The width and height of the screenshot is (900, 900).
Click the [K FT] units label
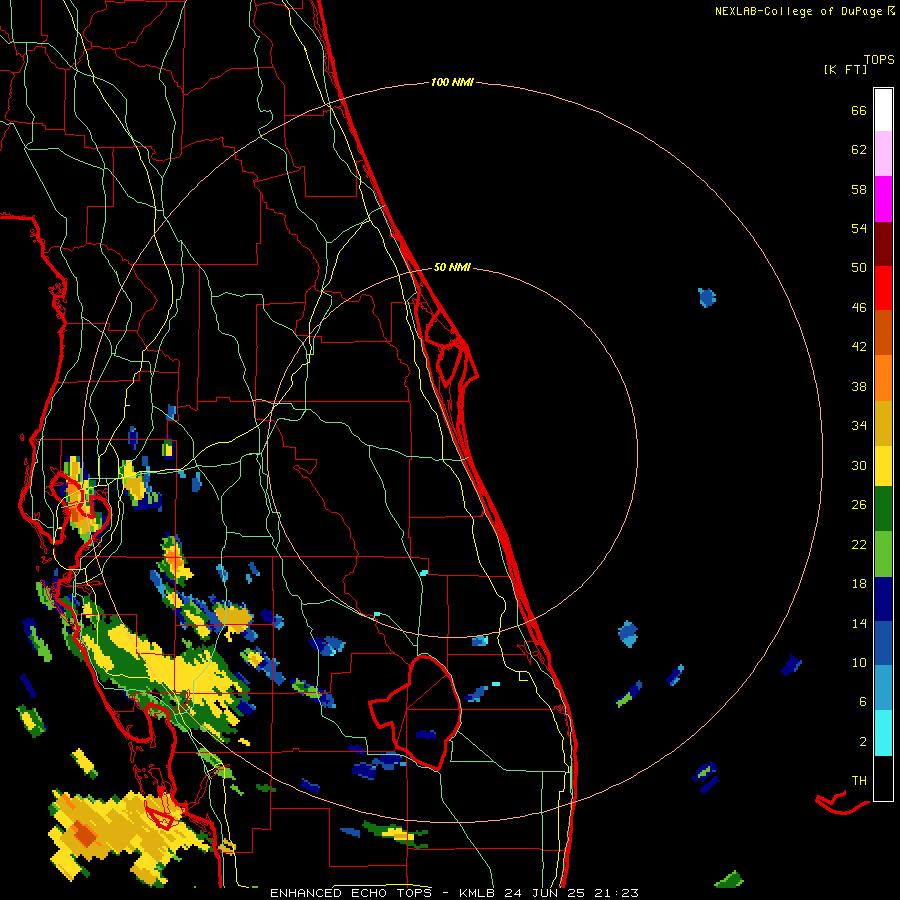(x=845, y=69)
